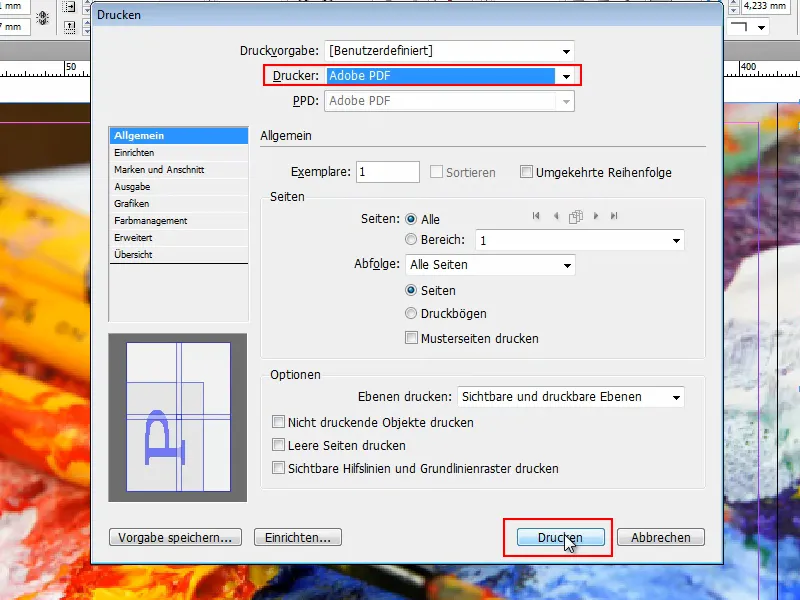800x600 pixels.
Task: Select the Druckbögen radio button
Action: pos(411,313)
